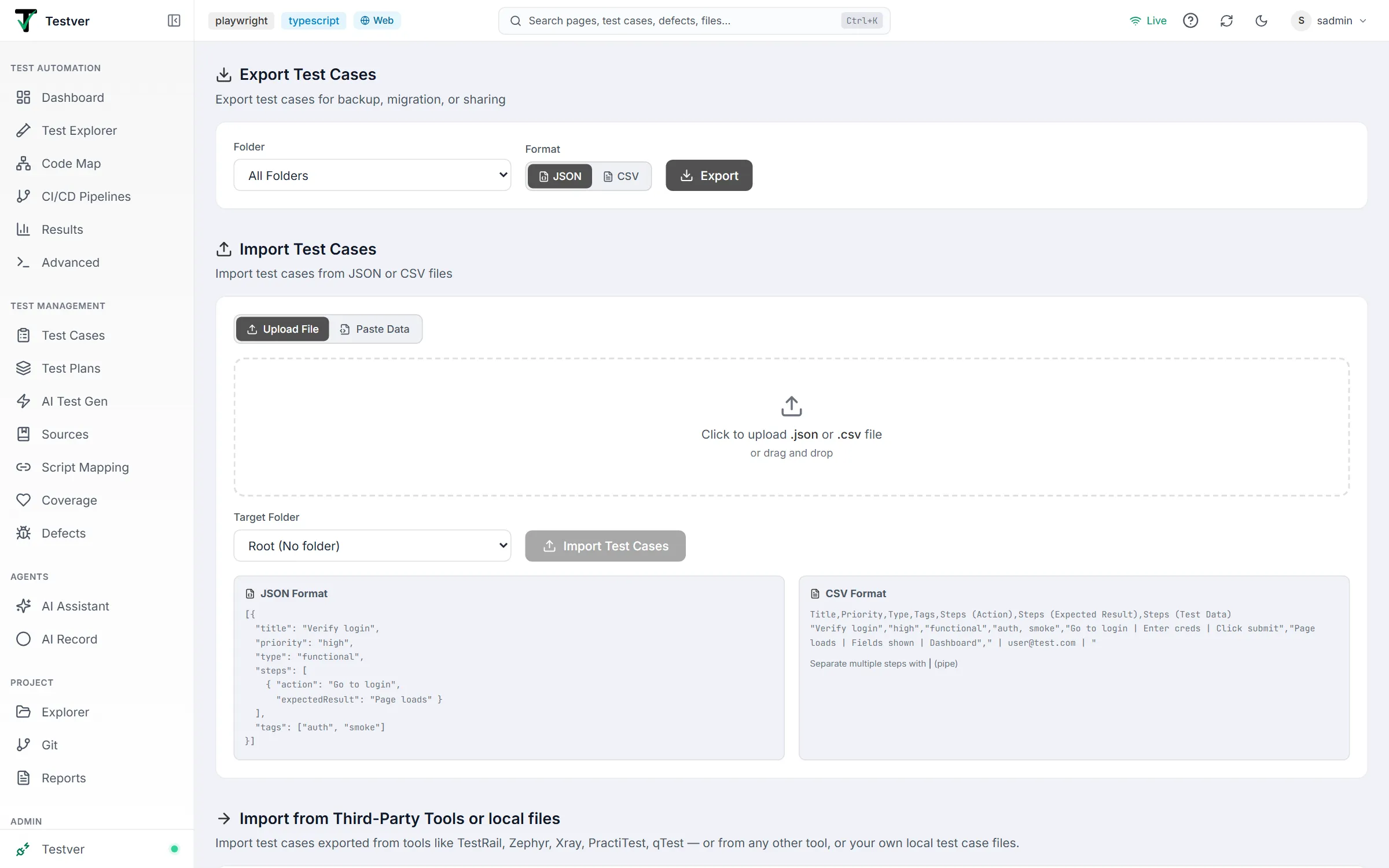Click the Web platform badge
This screenshot has width=1389, height=868.
[377, 21]
